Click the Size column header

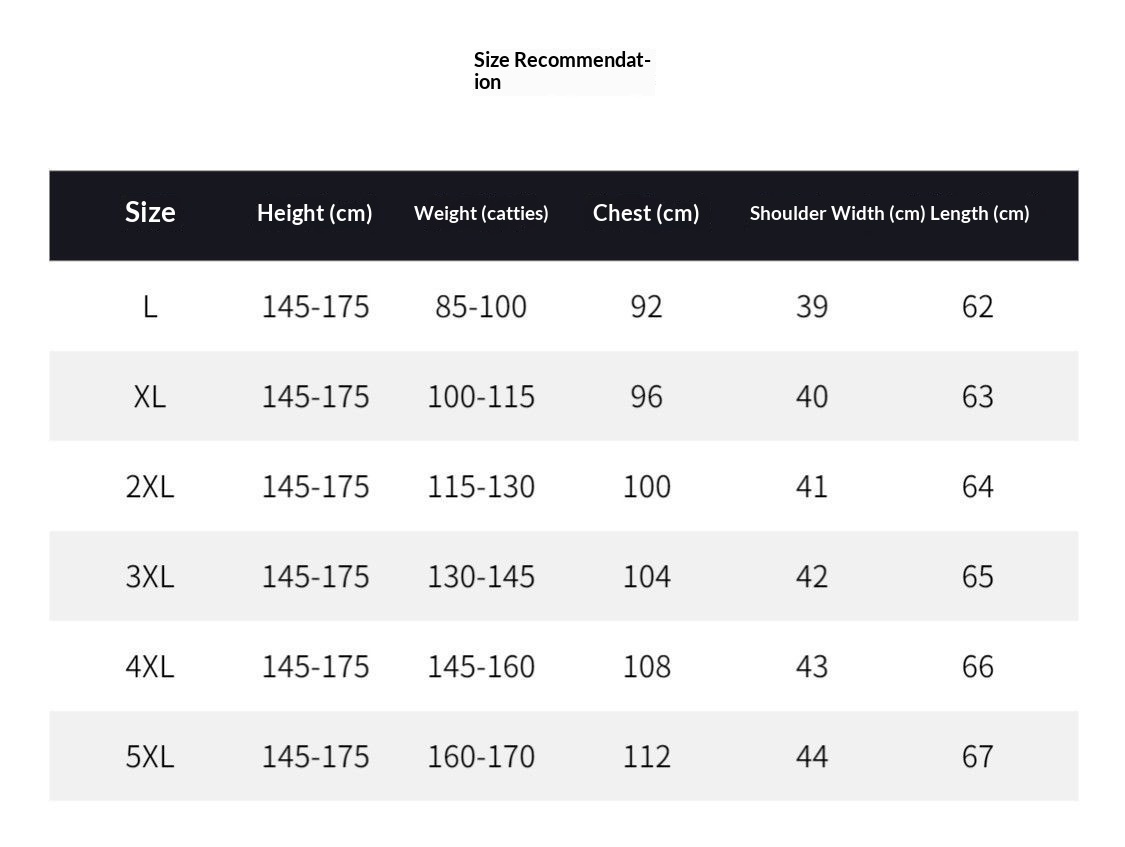tap(150, 212)
